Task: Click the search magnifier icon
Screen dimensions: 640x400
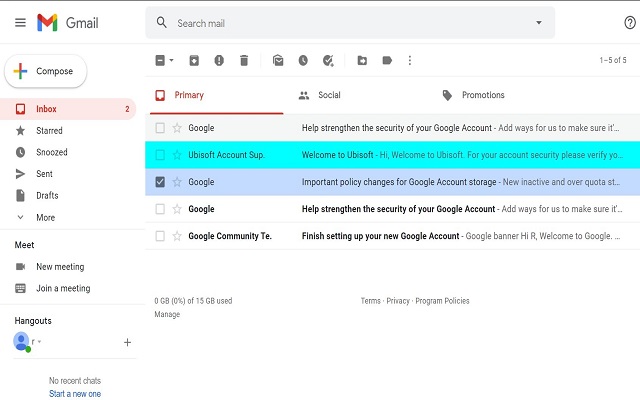Action: pyautogui.click(x=162, y=22)
